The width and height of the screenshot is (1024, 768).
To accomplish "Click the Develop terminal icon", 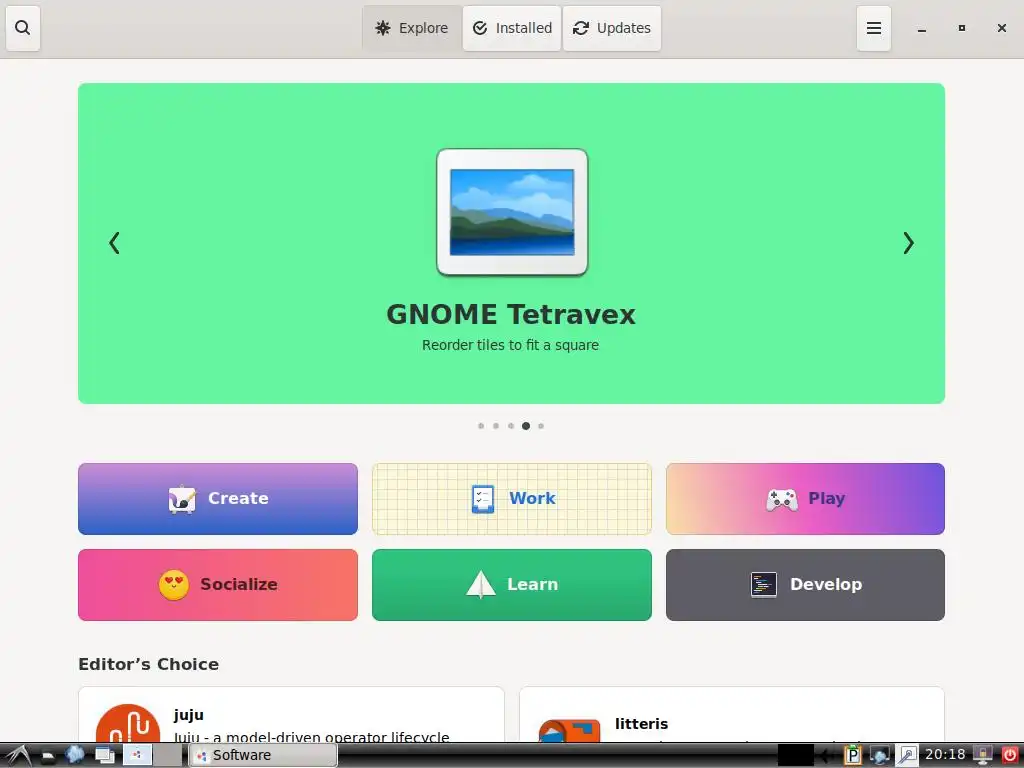I will [x=763, y=584].
